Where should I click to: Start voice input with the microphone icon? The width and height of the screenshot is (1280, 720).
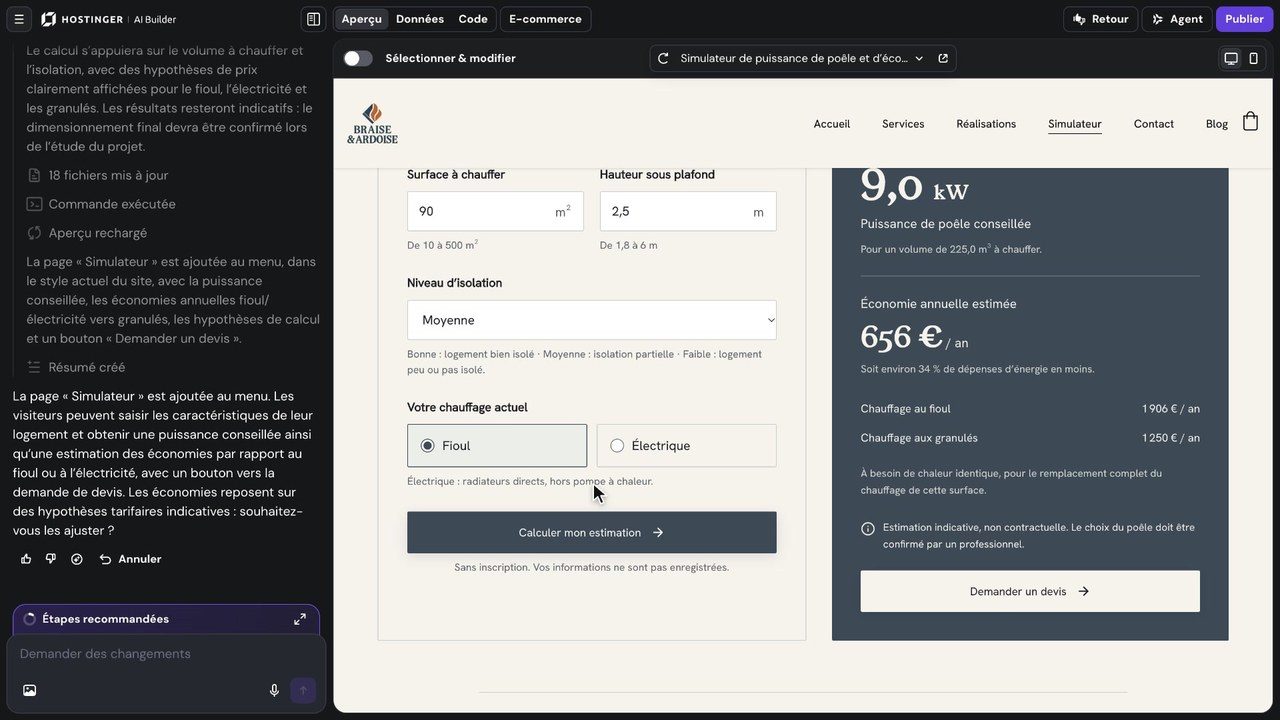(274, 690)
